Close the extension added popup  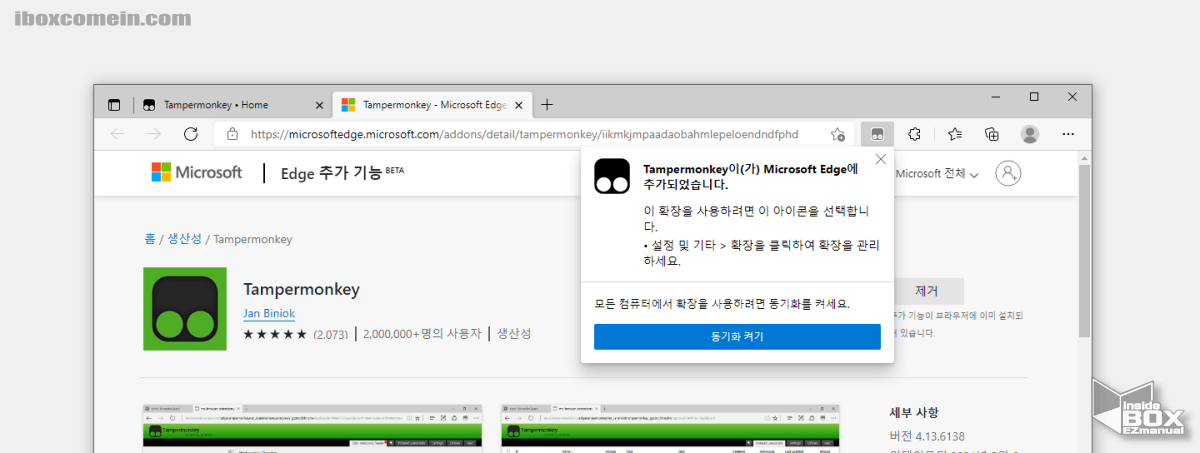point(880,159)
